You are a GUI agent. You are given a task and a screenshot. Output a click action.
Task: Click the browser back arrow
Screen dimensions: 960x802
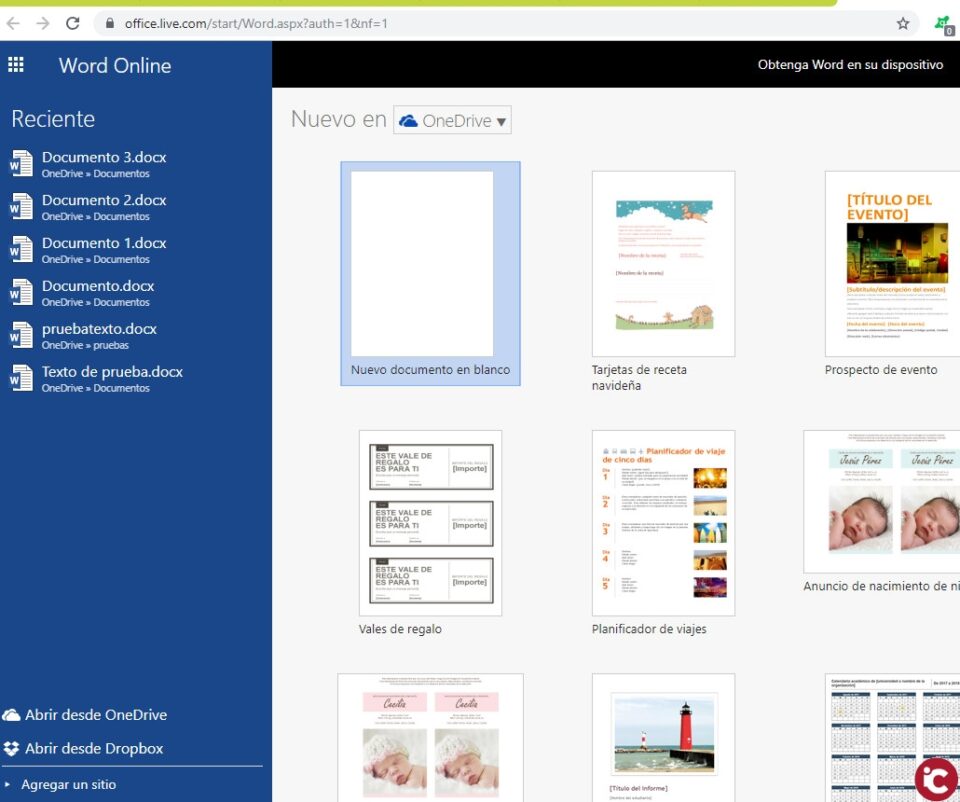coord(11,22)
